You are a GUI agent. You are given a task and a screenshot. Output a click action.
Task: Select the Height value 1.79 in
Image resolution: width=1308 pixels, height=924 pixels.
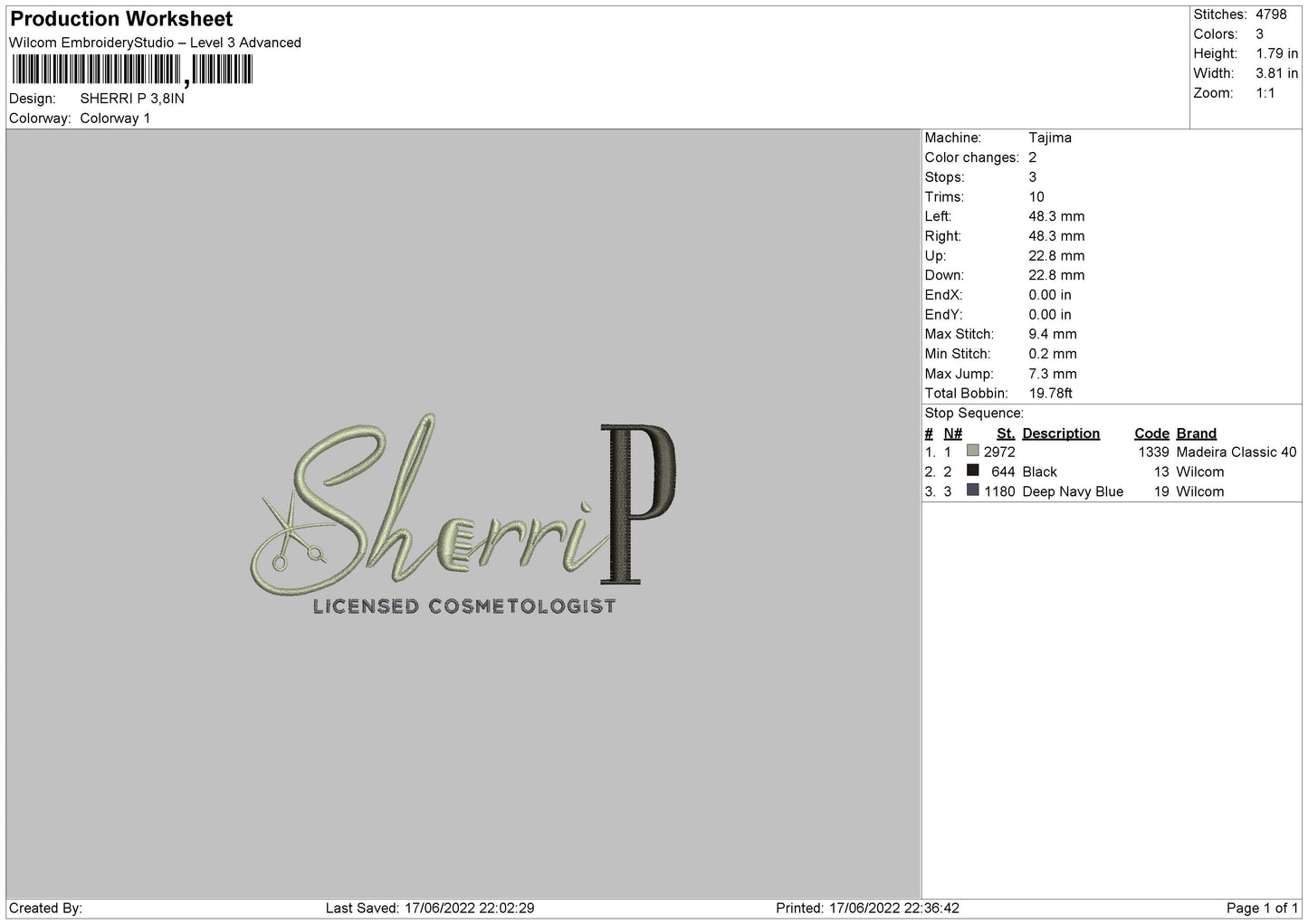[x=1276, y=54]
